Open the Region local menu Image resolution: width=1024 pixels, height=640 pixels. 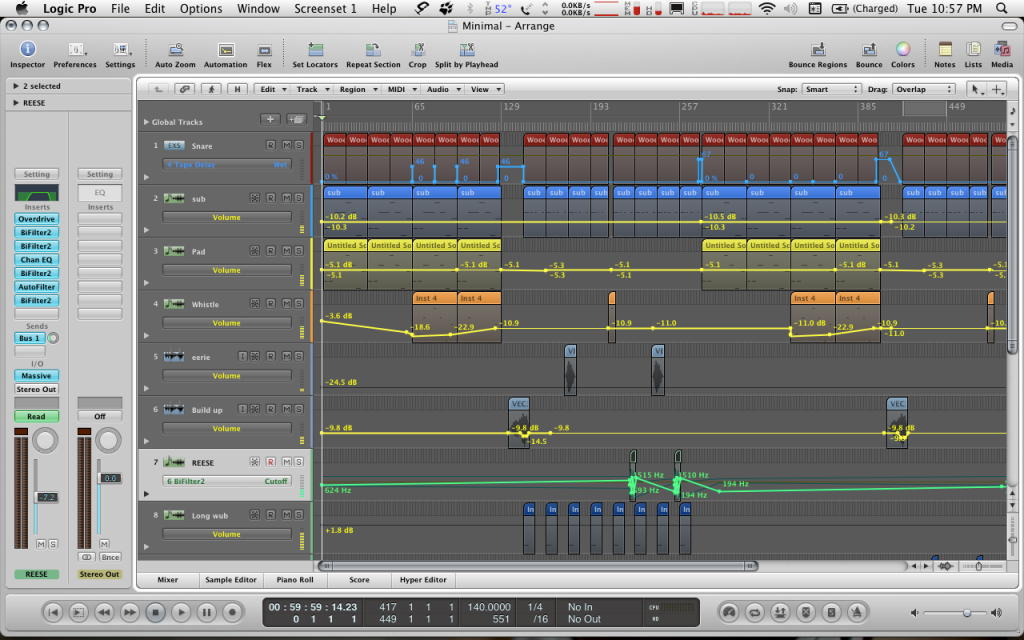(357, 89)
